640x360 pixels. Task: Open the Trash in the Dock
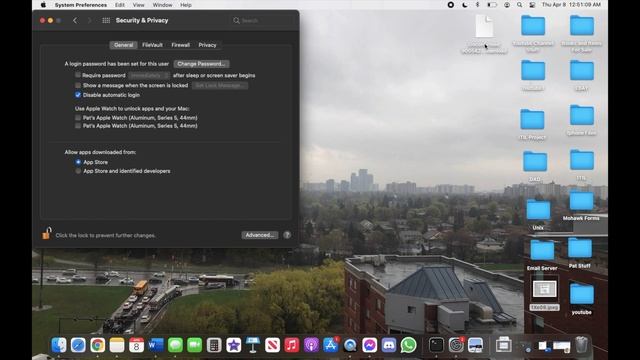point(582,345)
